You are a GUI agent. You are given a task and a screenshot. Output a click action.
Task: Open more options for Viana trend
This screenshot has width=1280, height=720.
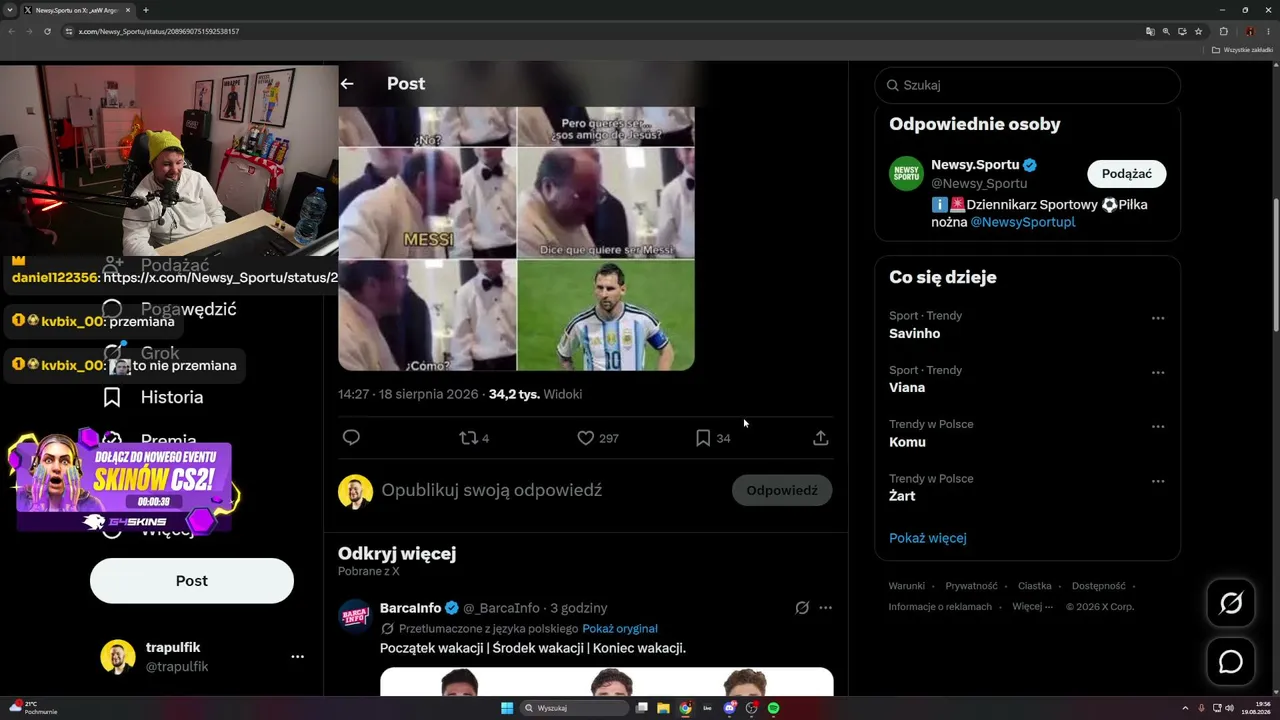pos(1158,372)
